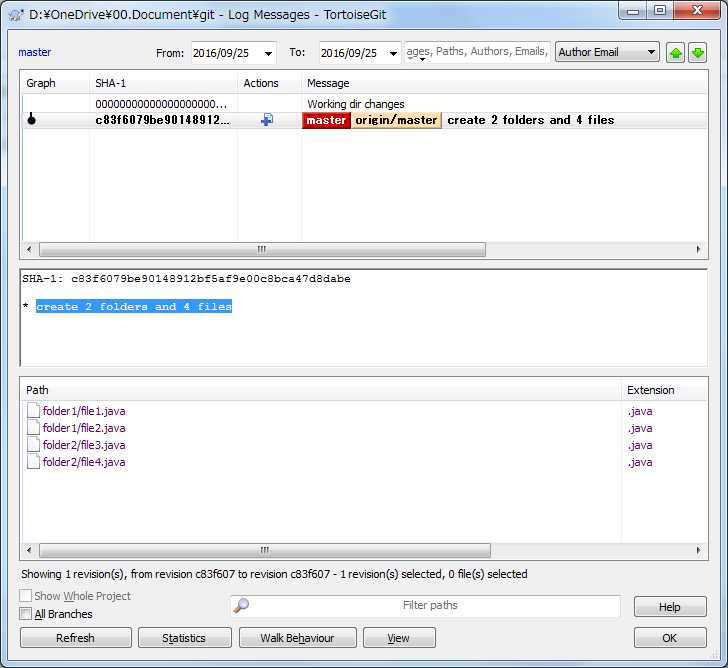Click the green up arrow button
The width and height of the screenshot is (728, 668).
point(676,53)
